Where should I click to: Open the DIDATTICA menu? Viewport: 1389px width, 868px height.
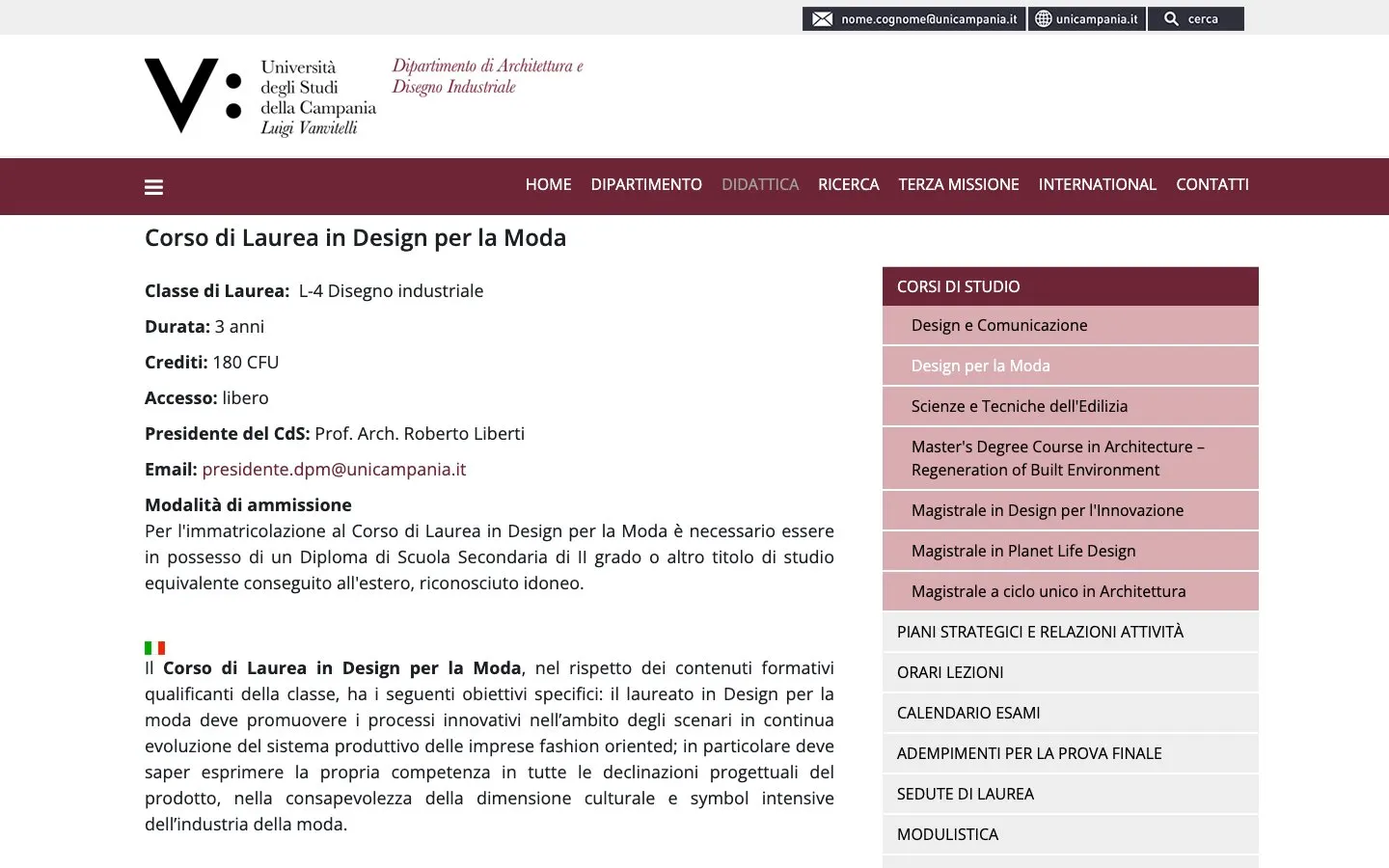point(760,184)
